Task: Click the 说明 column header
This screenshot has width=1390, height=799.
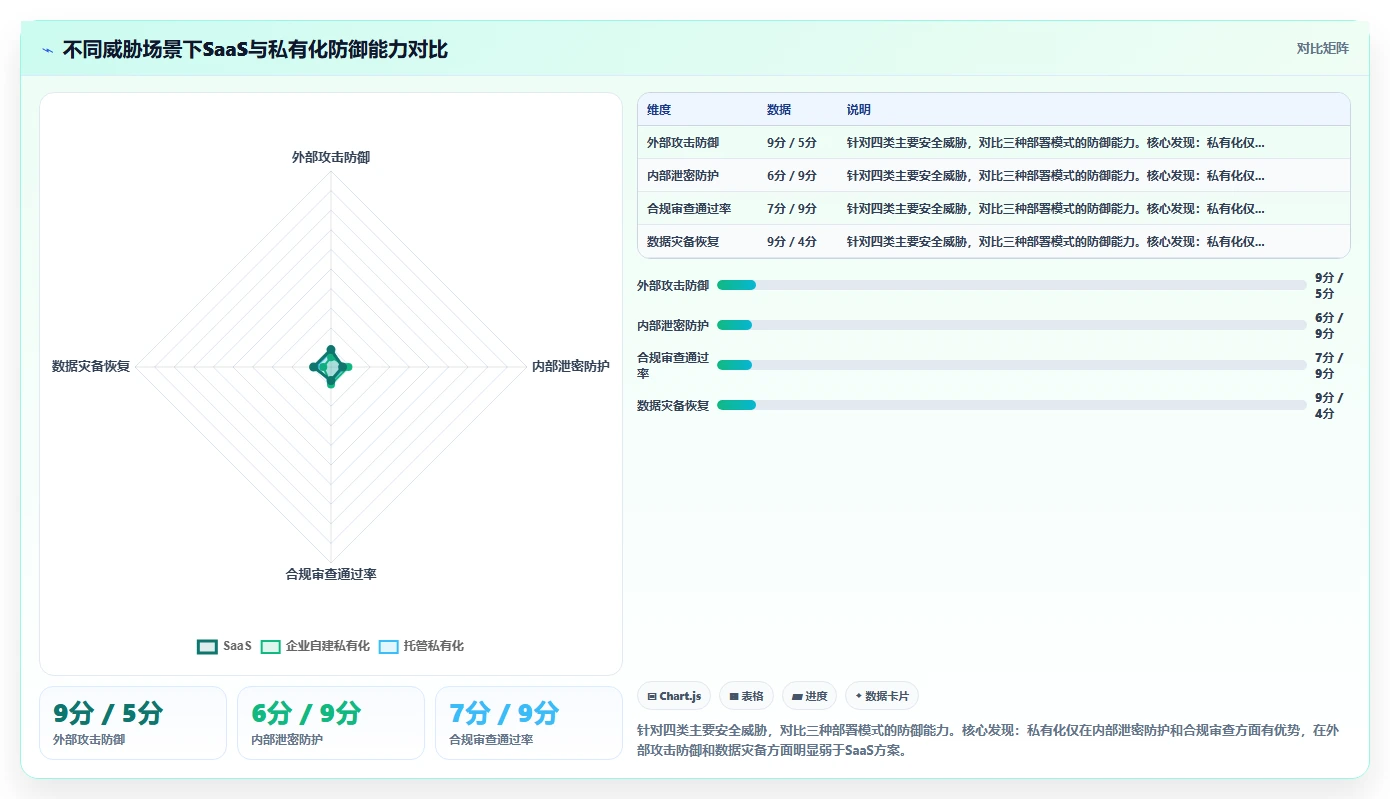Action: click(x=859, y=109)
